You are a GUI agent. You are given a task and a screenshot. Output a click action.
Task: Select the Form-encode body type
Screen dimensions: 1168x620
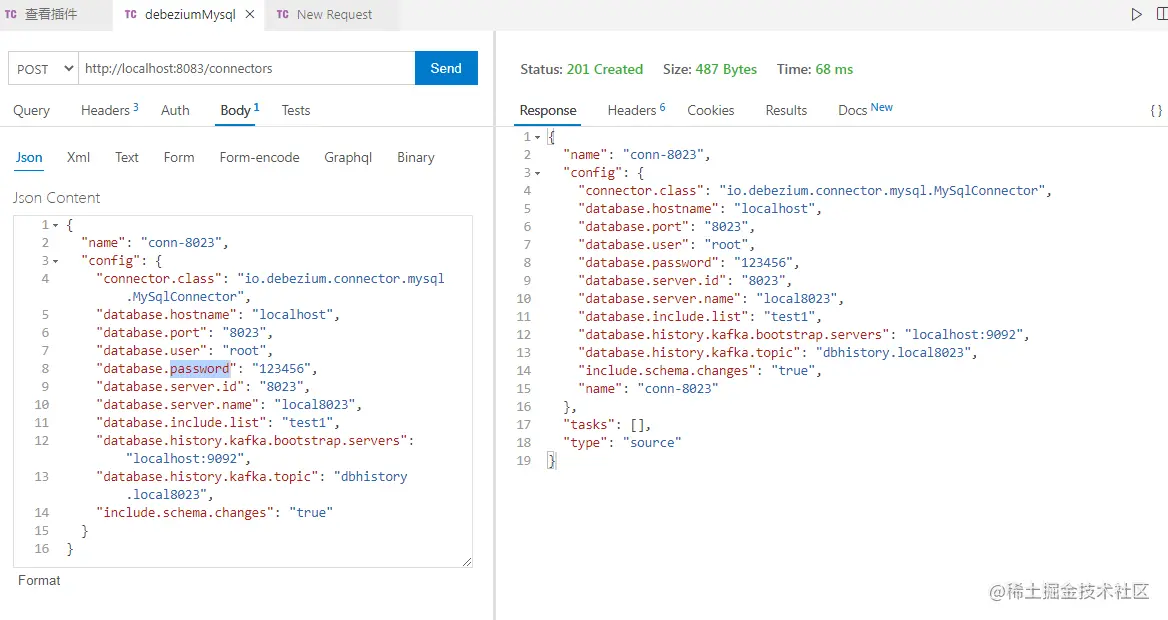pos(259,158)
